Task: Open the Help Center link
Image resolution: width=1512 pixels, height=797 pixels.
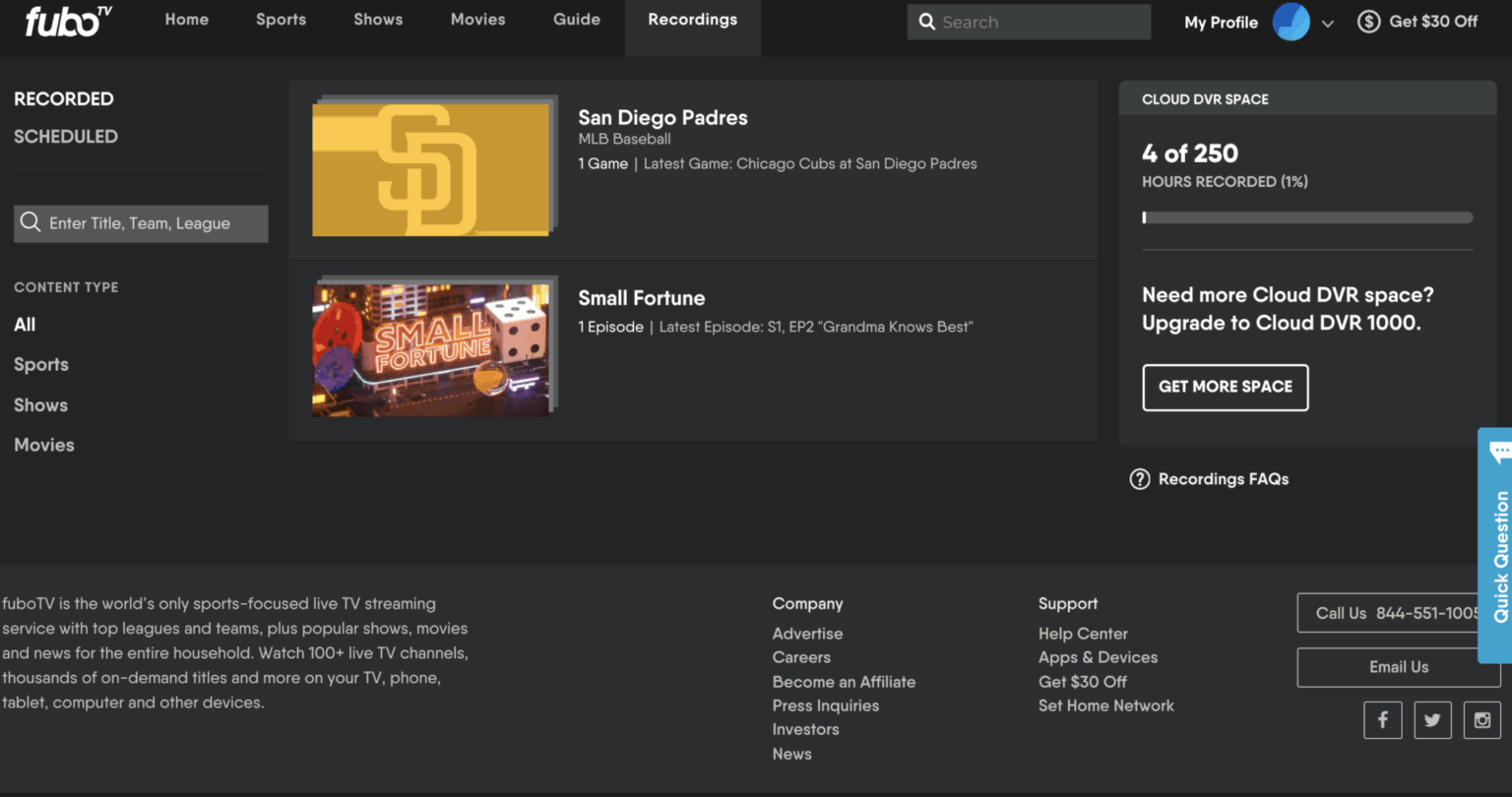Action: (x=1083, y=634)
